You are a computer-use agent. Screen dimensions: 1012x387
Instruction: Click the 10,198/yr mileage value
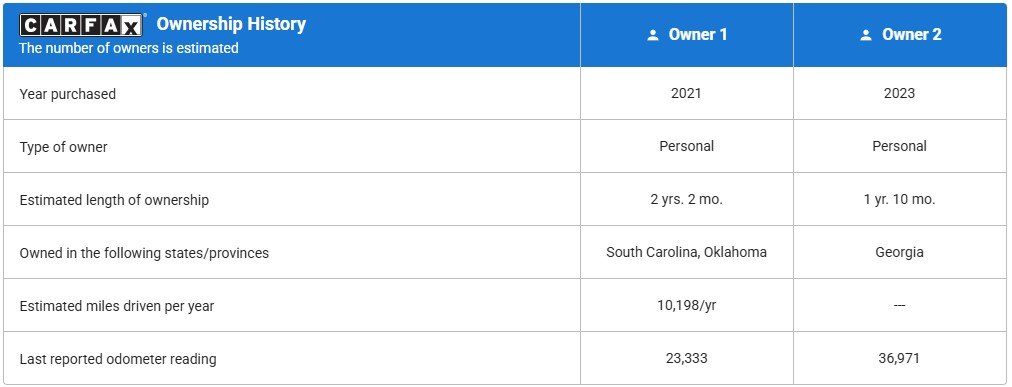pos(686,306)
